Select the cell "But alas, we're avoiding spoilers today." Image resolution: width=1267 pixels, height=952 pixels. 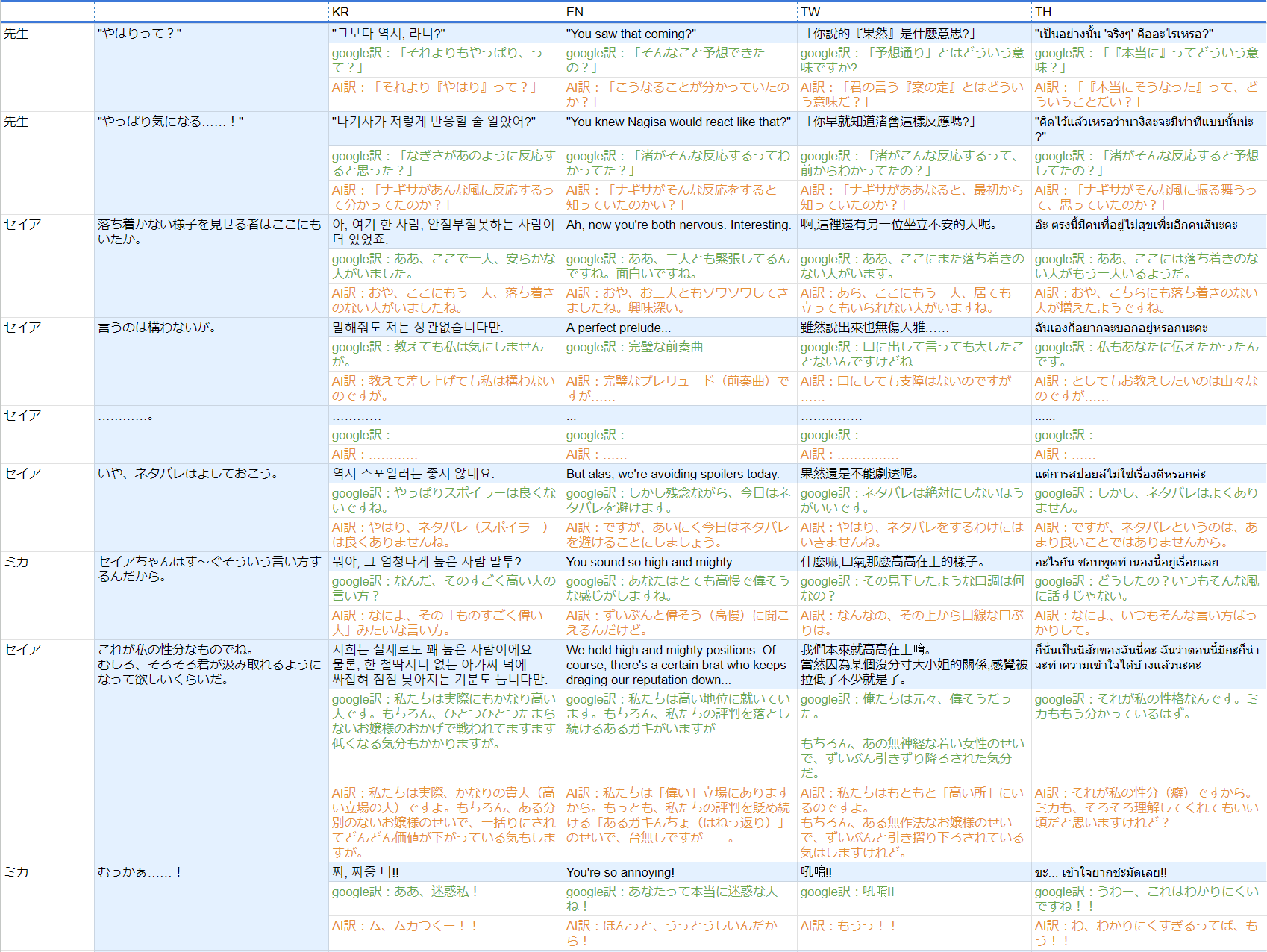pyautogui.click(x=680, y=474)
